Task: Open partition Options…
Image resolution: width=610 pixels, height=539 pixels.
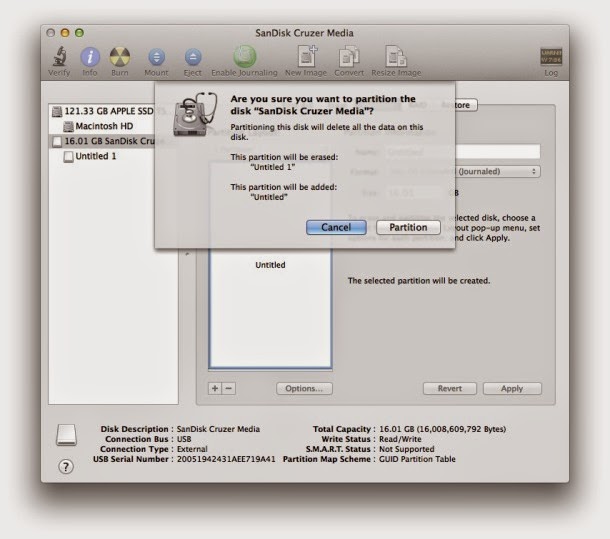Action: pyautogui.click(x=304, y=388)
